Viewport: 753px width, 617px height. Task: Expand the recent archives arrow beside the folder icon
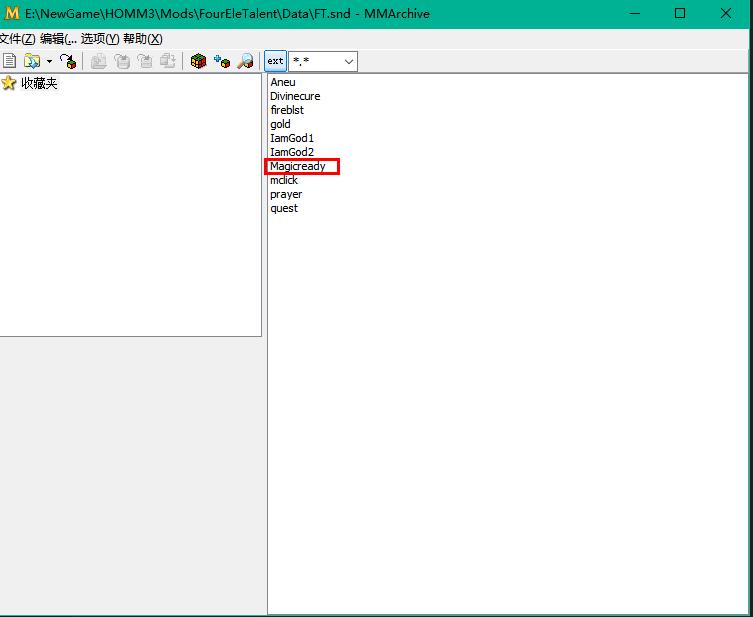(49, 61)
